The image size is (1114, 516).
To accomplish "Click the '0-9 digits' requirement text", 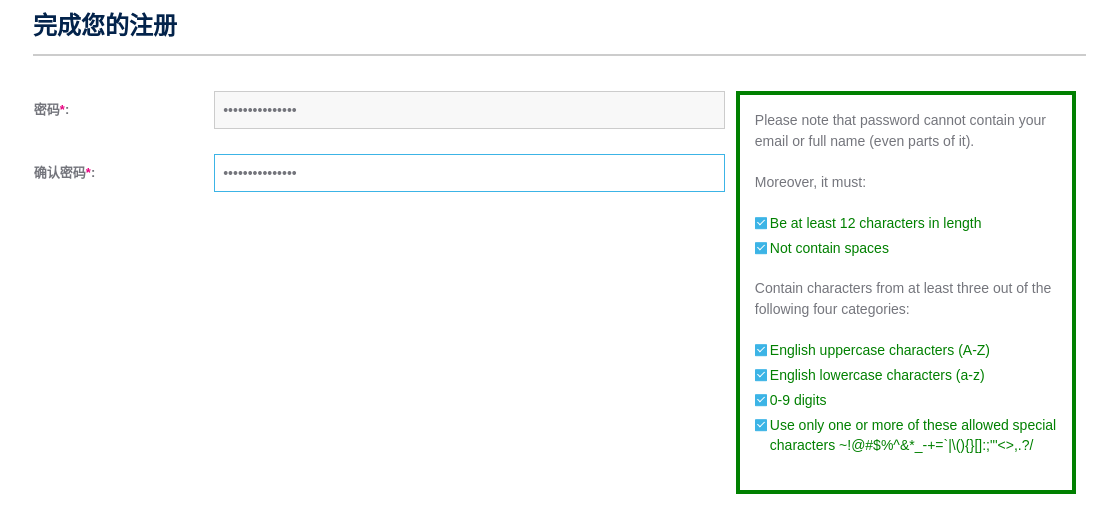I will click(x=798, y=400).
